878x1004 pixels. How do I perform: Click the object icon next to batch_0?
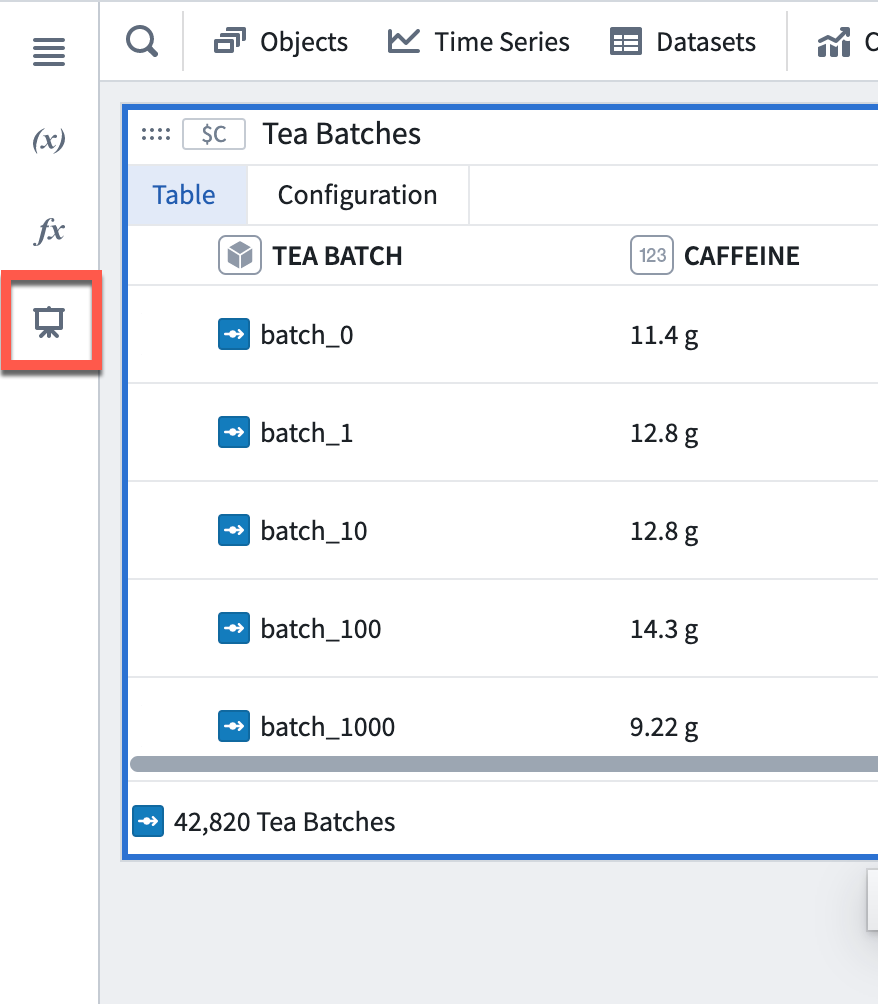[234, 334]
